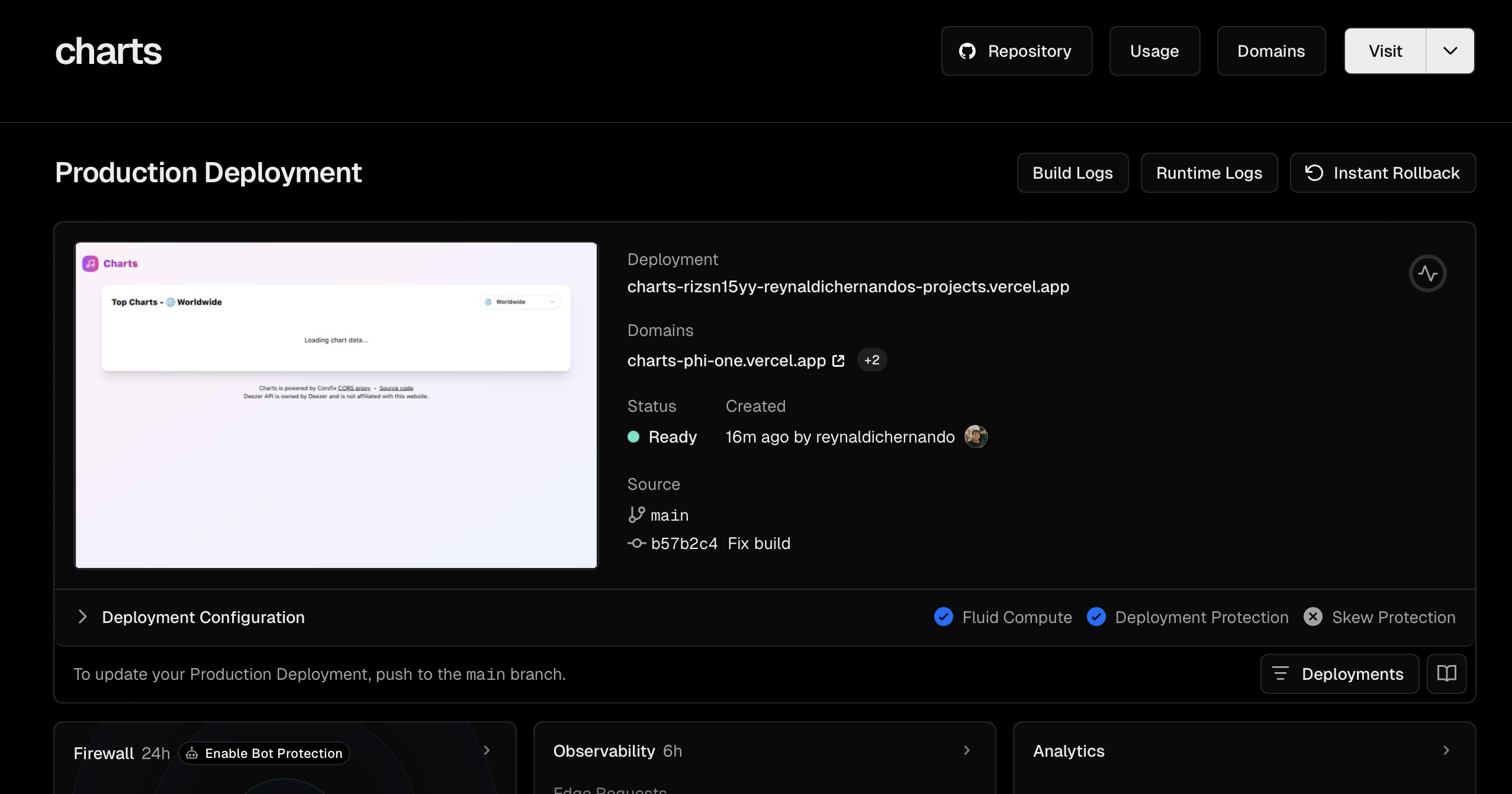Click the git branch icon beside main
This screenshot has width=1512, height=794.
point(636,515)
